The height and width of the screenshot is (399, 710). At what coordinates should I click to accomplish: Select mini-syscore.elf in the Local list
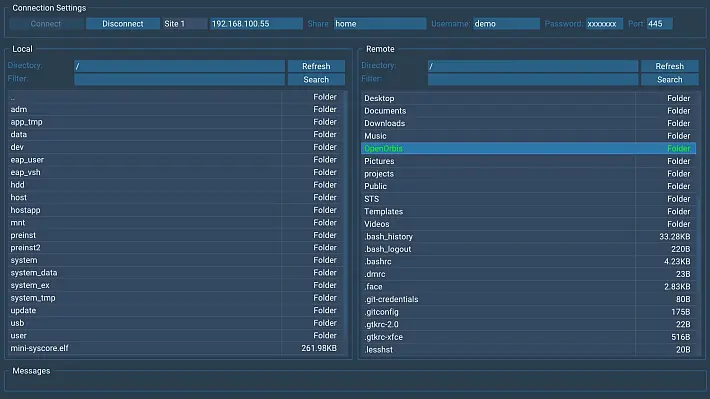(x=175, y=348)
